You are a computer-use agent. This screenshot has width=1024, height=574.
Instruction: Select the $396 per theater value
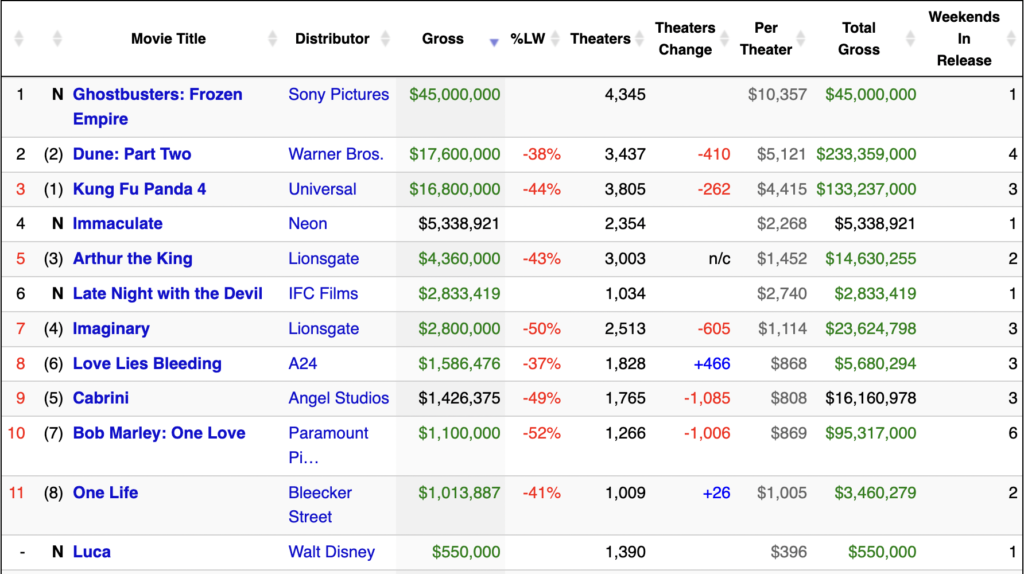[x=789, y=552]
